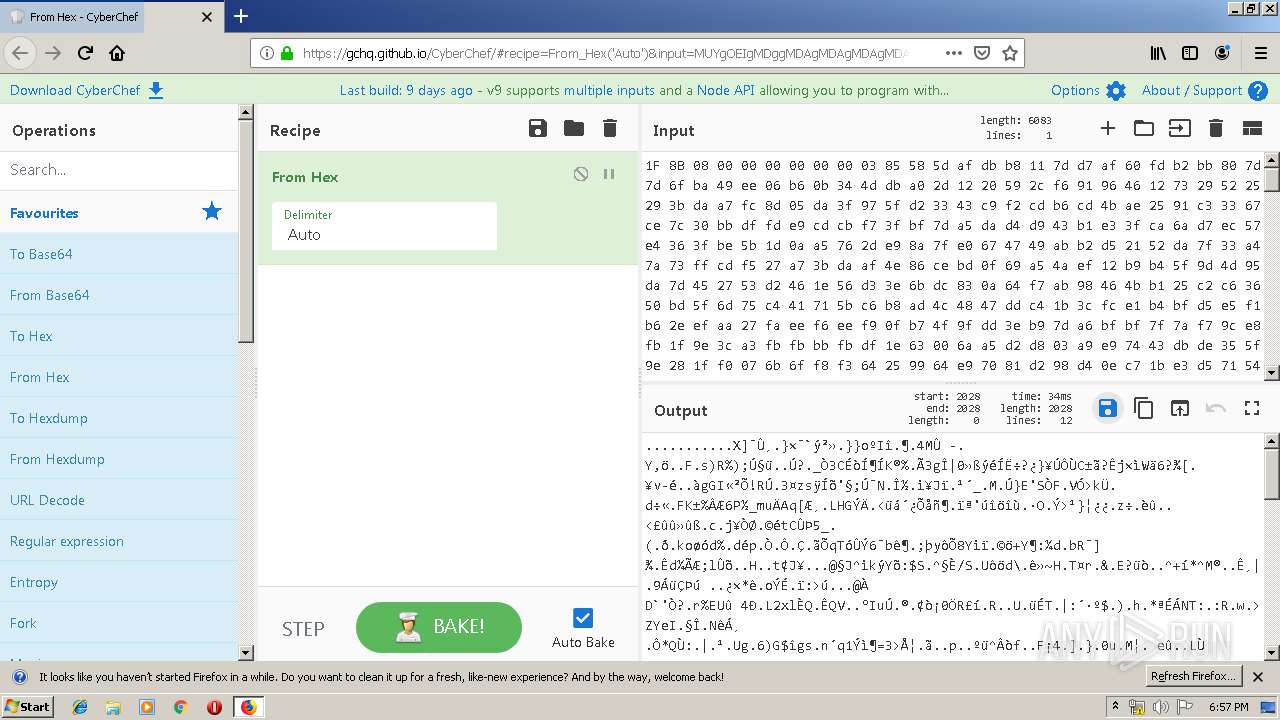The height and width of the screenshot is (720, 1280).
Task: Go forward in Firefox
Action: pyautogui.click(x=53, y=53)
